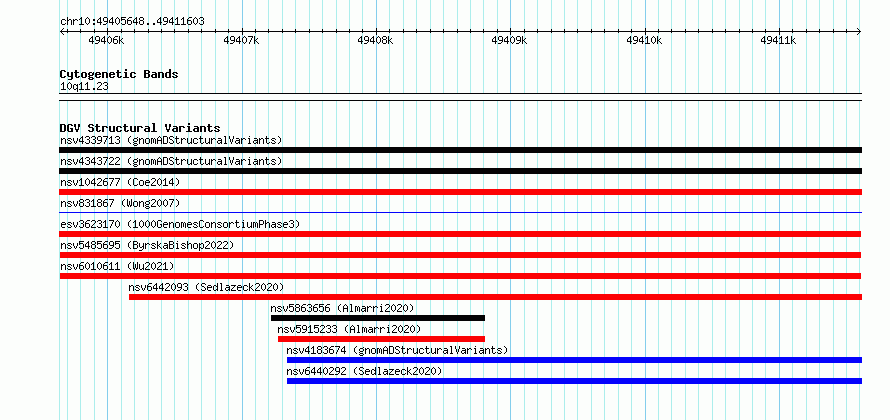Open variant label nsv5485695 (ByrskaBishop2022)
This screenshot has width=890, height=420.
click(147, 245)
